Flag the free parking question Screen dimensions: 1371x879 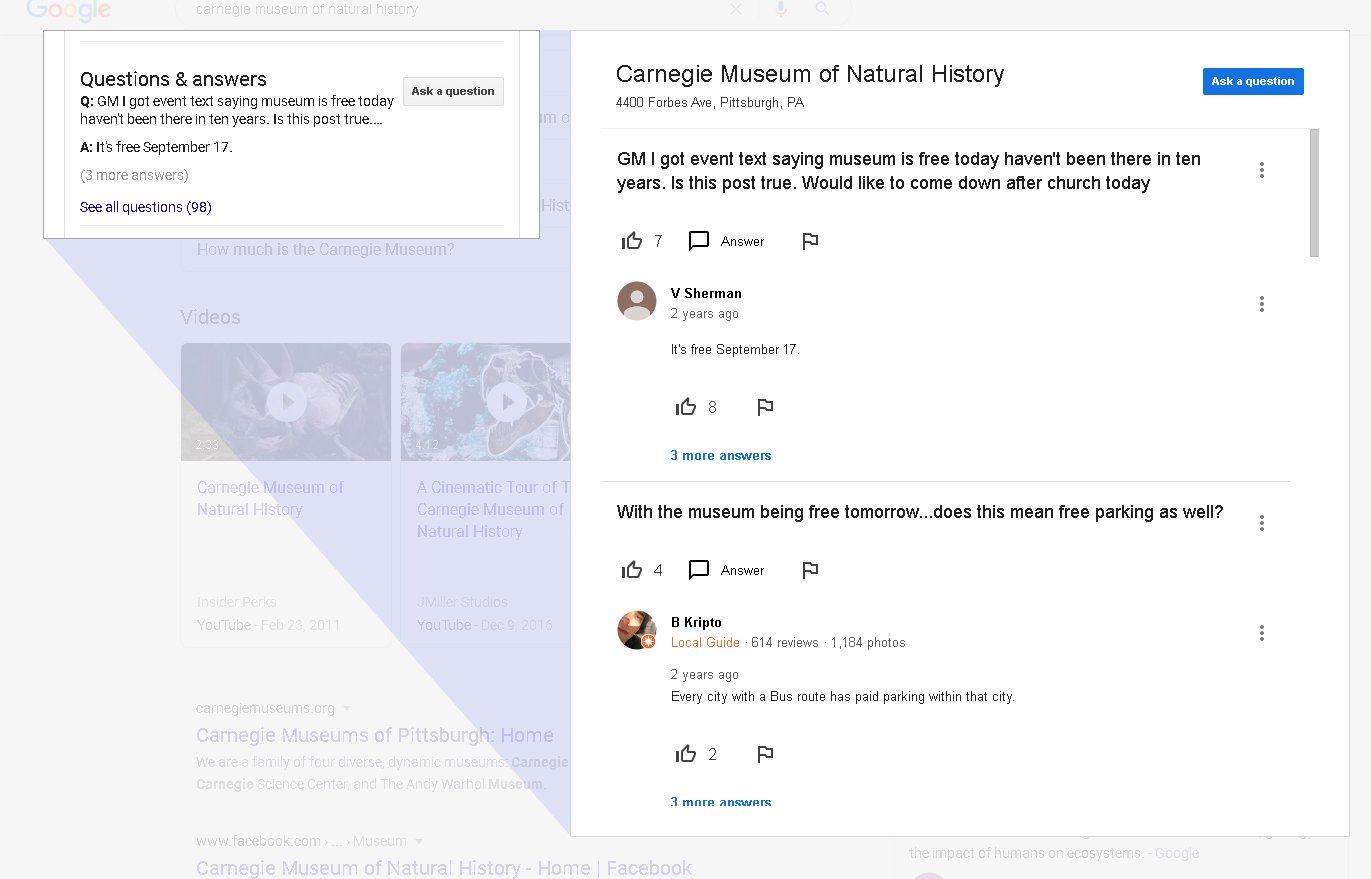click(810, 570)
